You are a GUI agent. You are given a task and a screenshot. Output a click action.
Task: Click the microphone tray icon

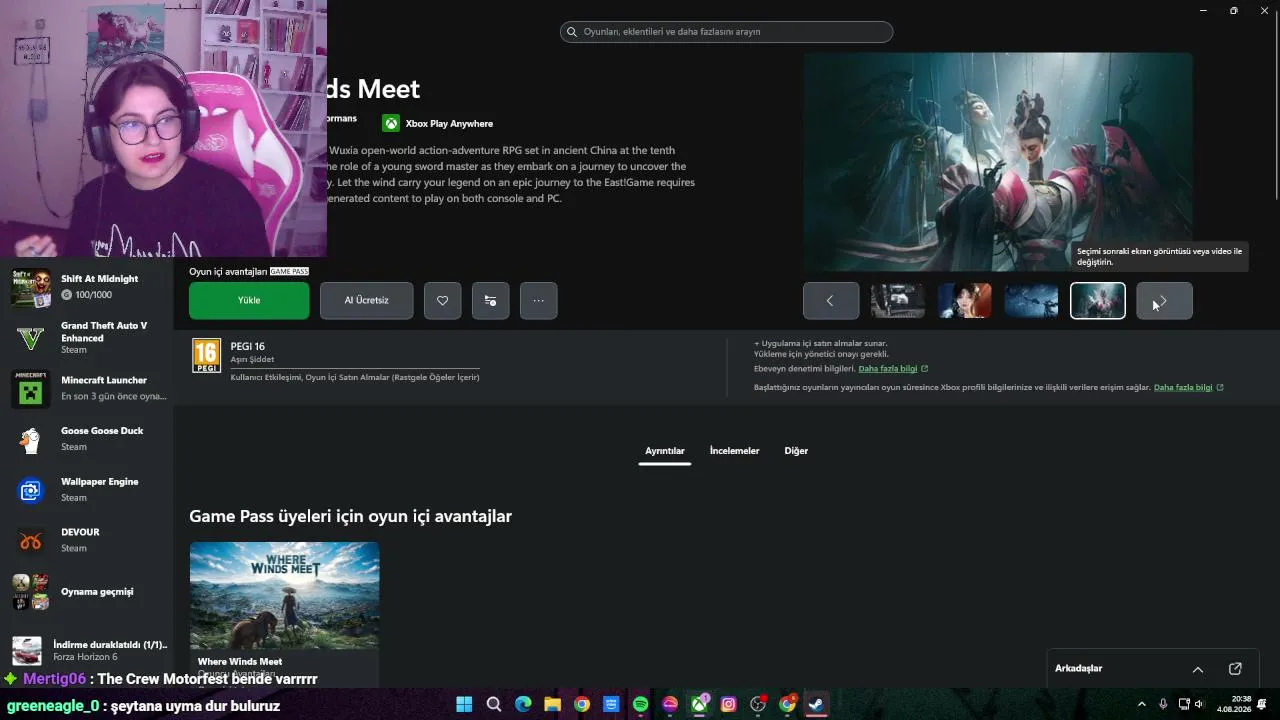click(1163, 704)
